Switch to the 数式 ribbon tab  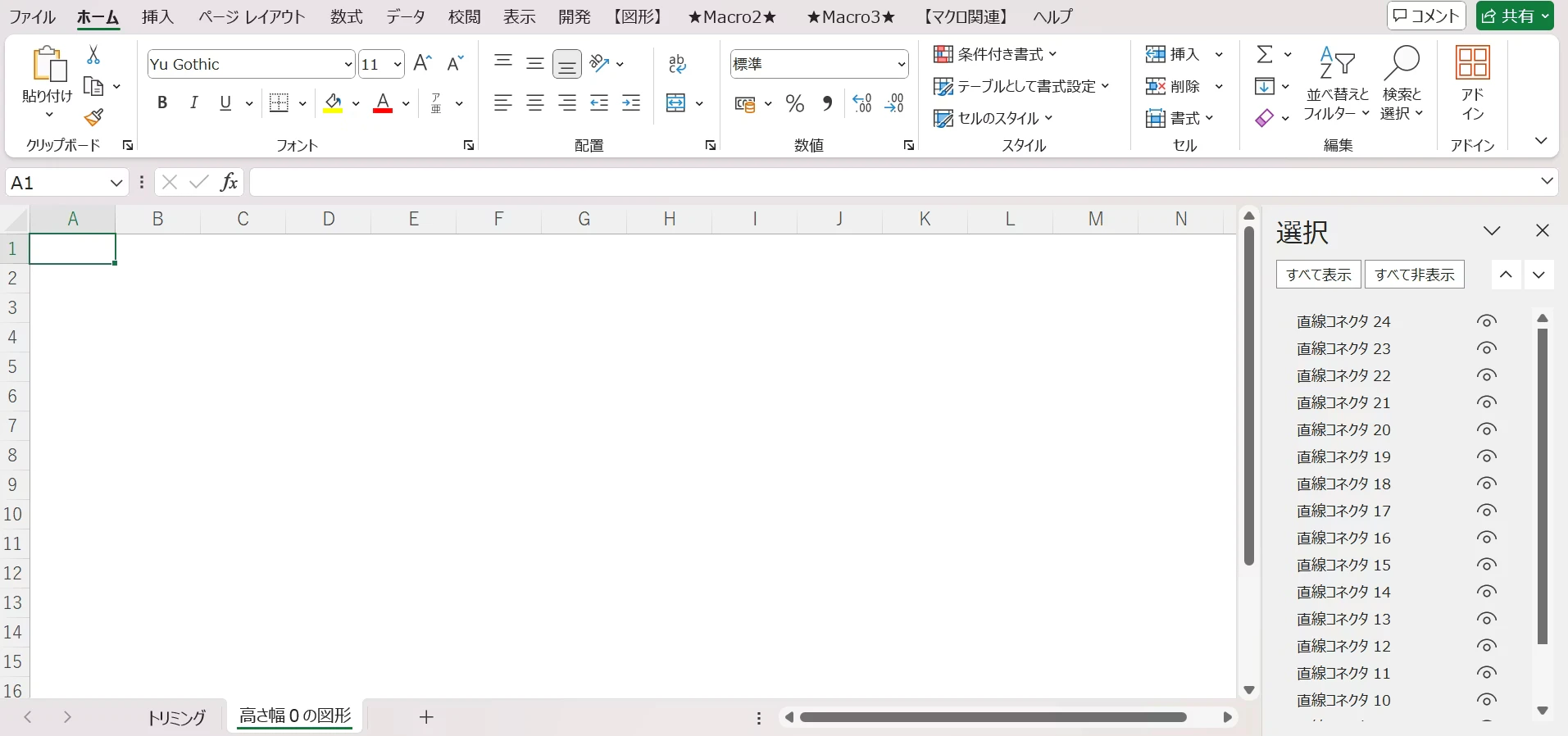(347, 16)
